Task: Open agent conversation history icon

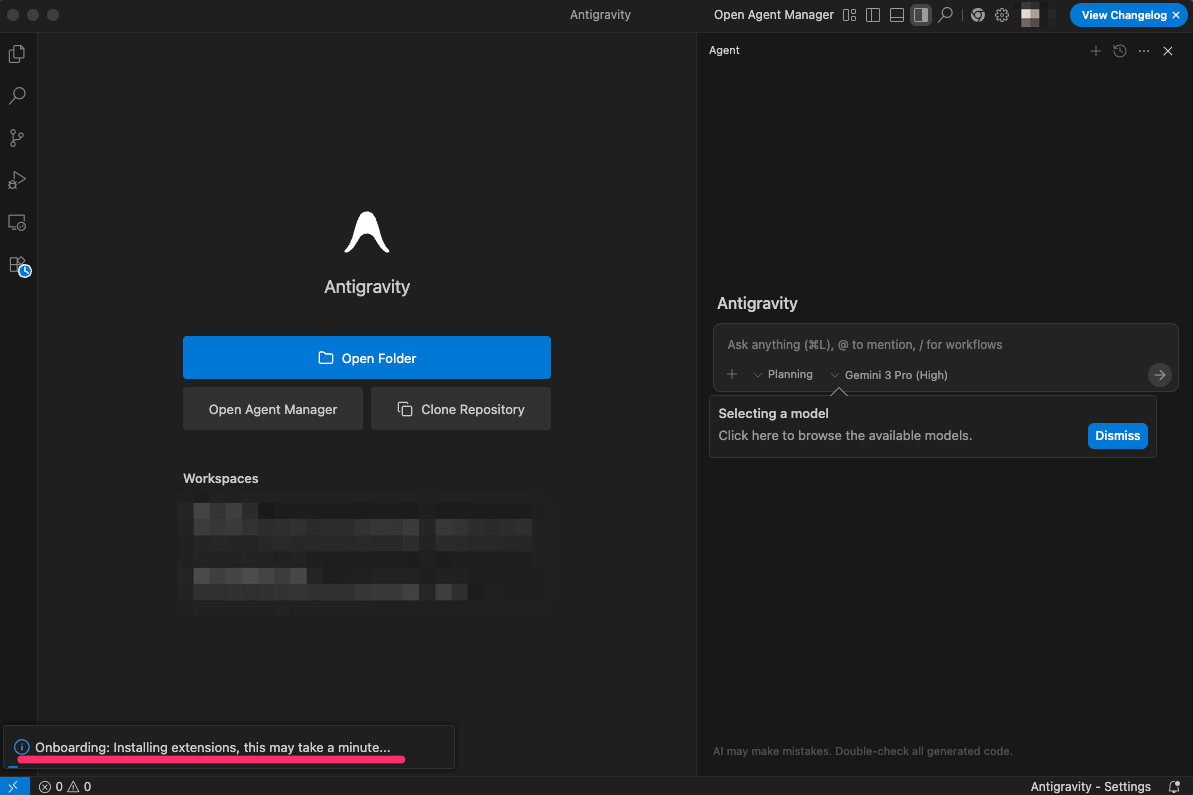Action: (1119, 51)
